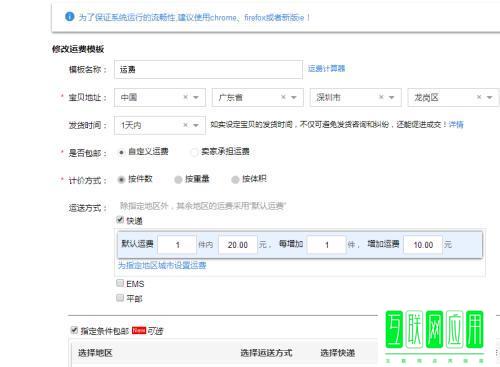Clear the 中国 country selection x icon

186,97
